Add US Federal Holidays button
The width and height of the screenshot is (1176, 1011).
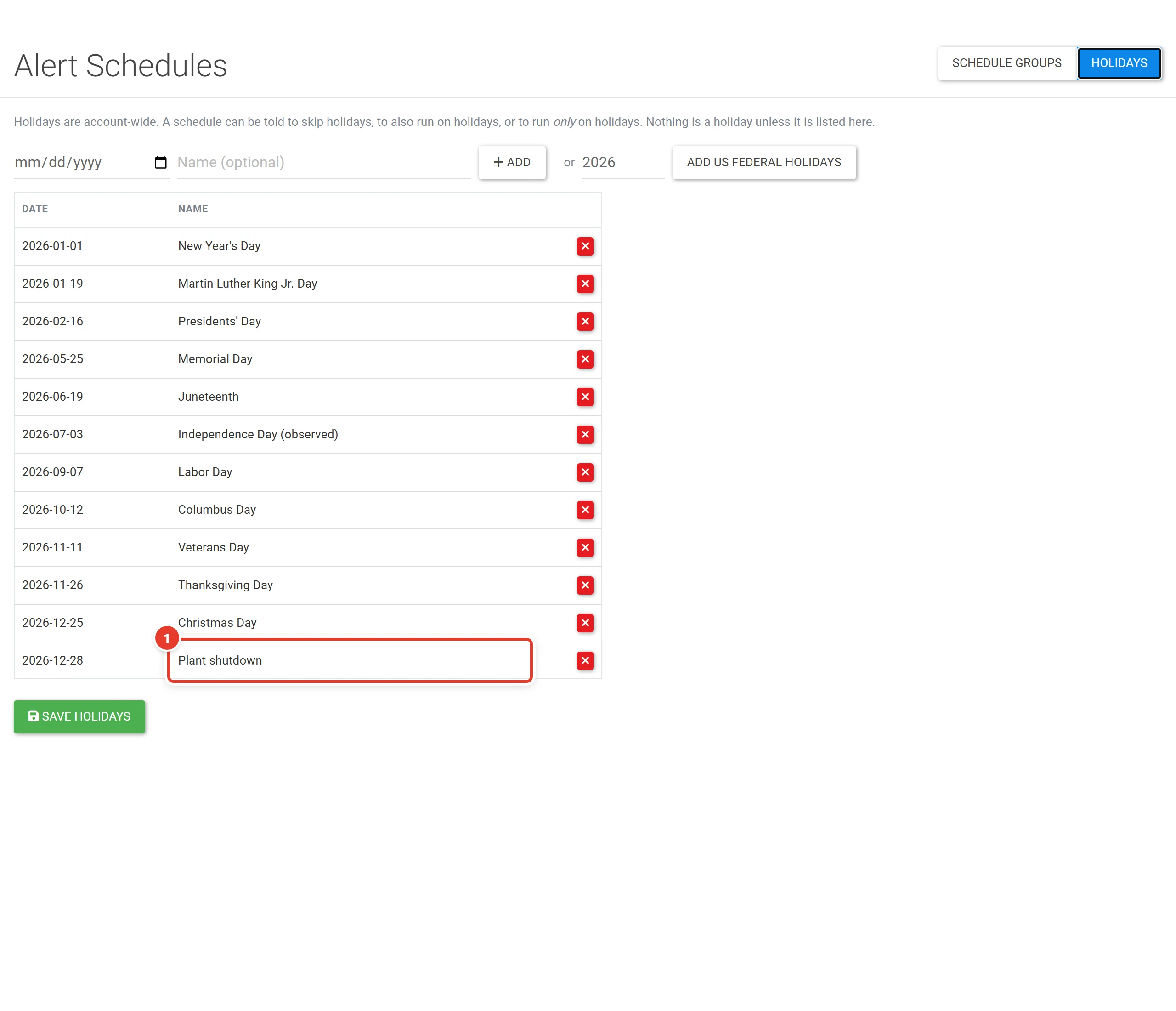pyautogui.click(x=764, y=162)
